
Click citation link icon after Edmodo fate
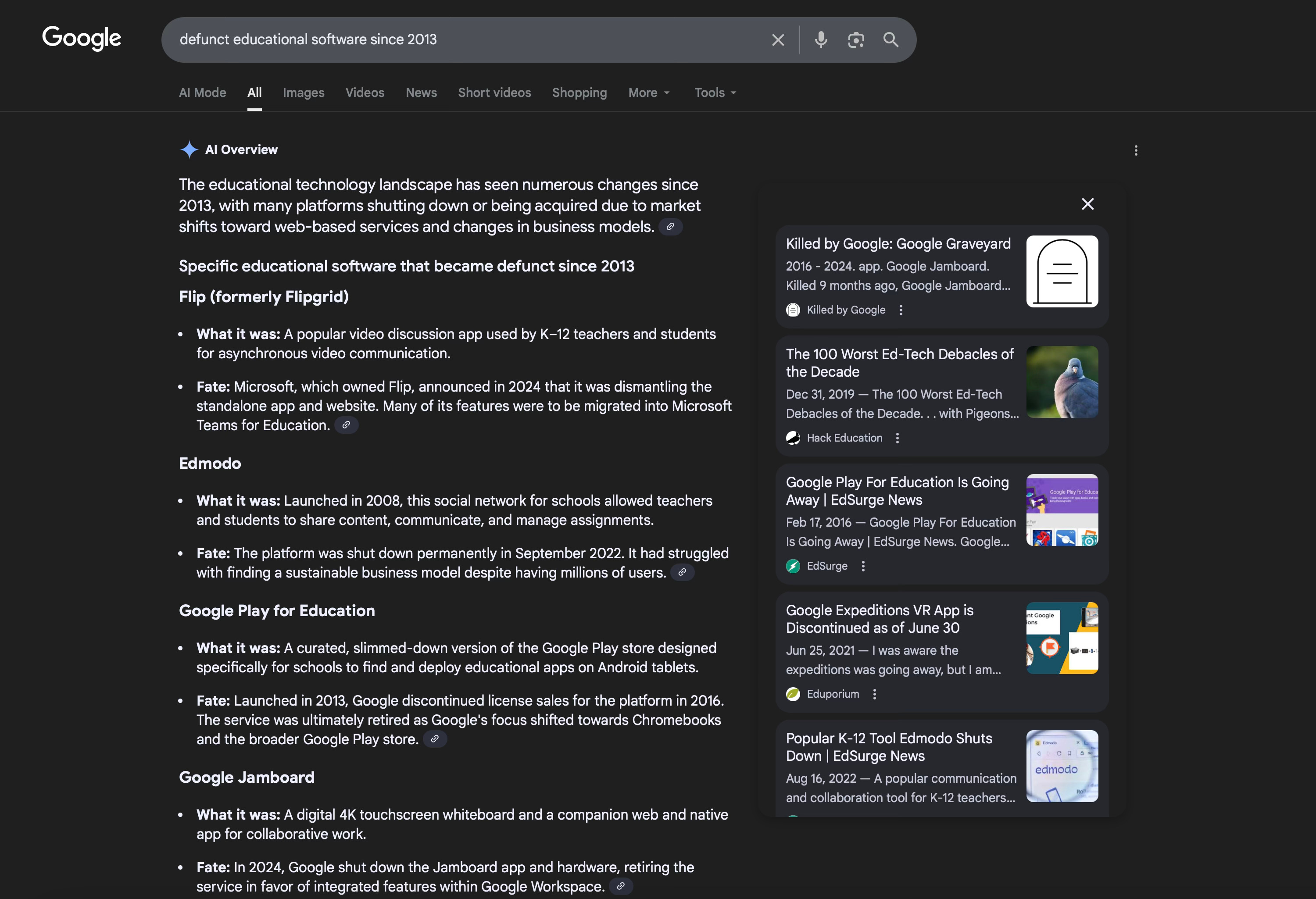pos(683,572)
